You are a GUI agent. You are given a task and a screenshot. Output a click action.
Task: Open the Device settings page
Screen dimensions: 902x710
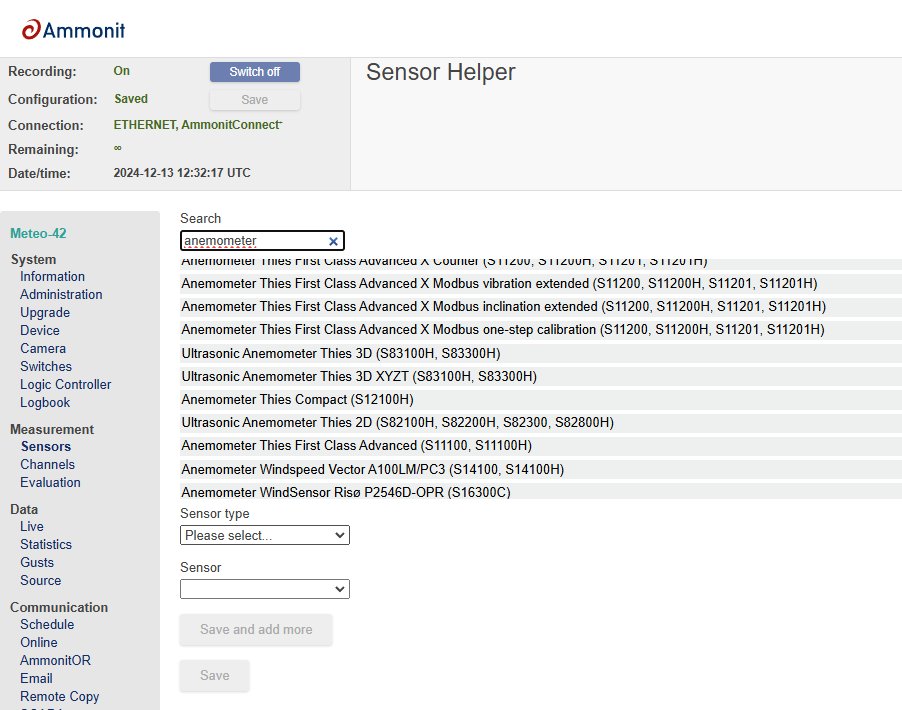click(40, 330)
